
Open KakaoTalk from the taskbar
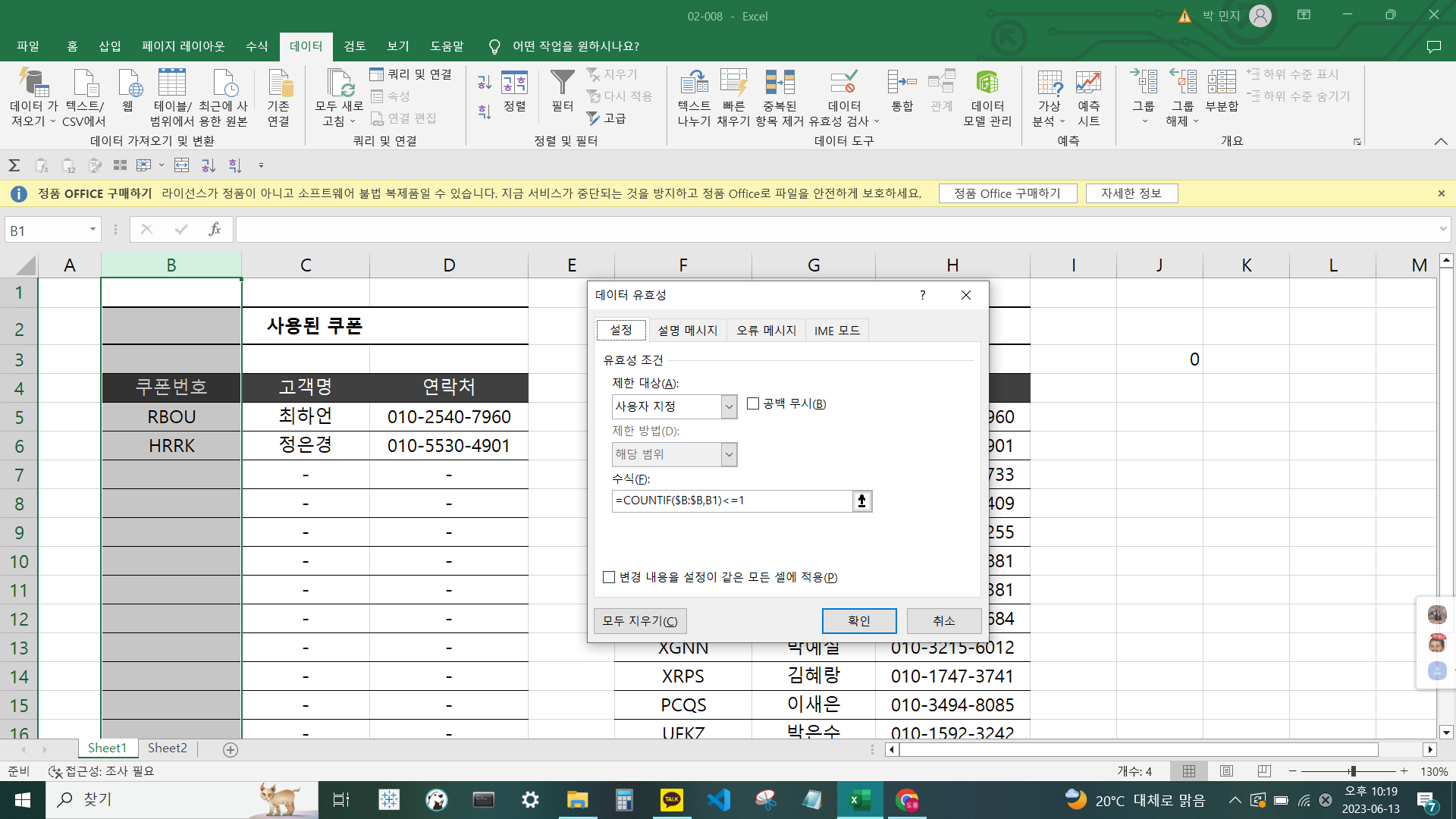tap(671, 799)
